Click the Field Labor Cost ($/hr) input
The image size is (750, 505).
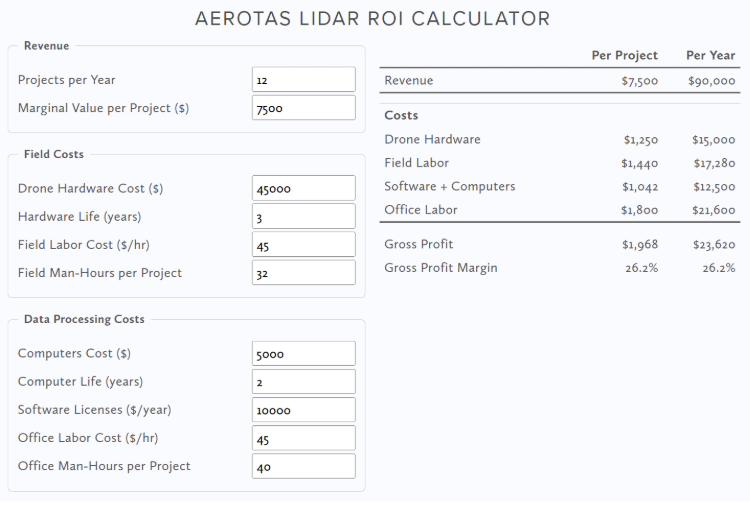pyautogui.click(x=304, y=245)
